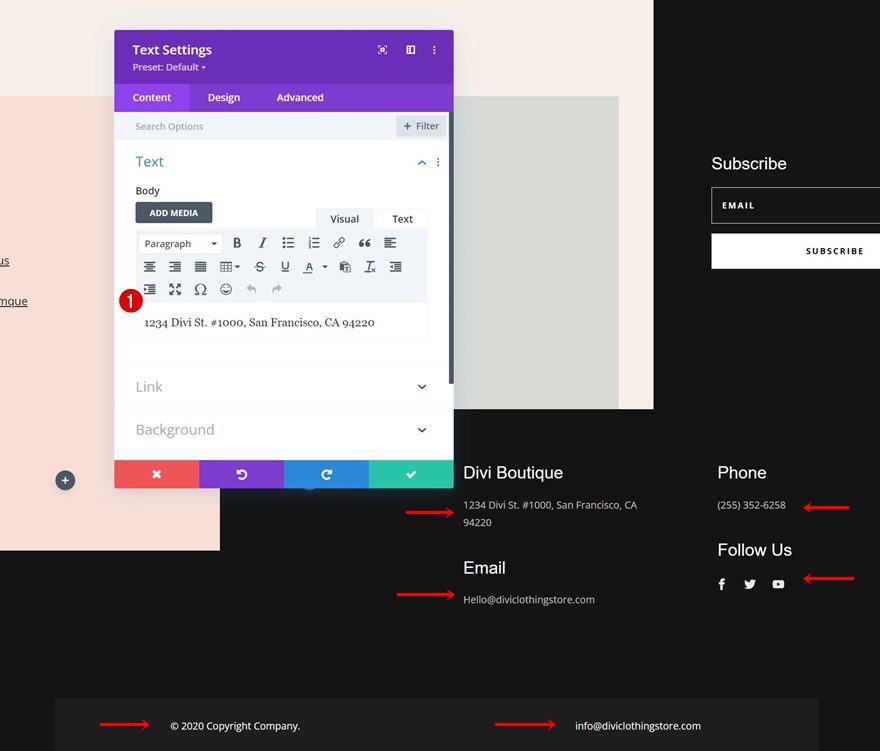
Task: Insert a special character (omega icon)
Action: 200,289
